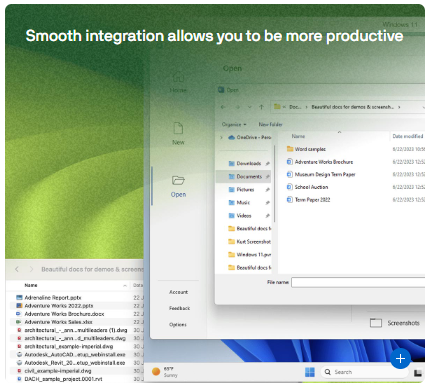Select Adventure Works Brochure.docx file
Image resolution: width=431 pixels, height=388 pixels.
click(x=60, y=314)
